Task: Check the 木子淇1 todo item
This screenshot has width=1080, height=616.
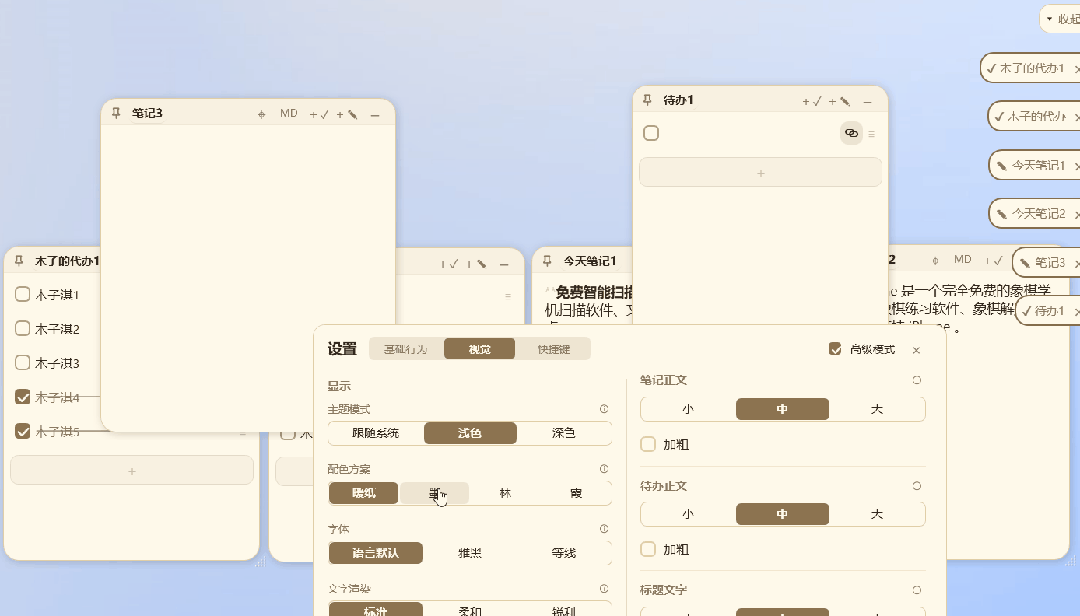Action: (23, 294)
